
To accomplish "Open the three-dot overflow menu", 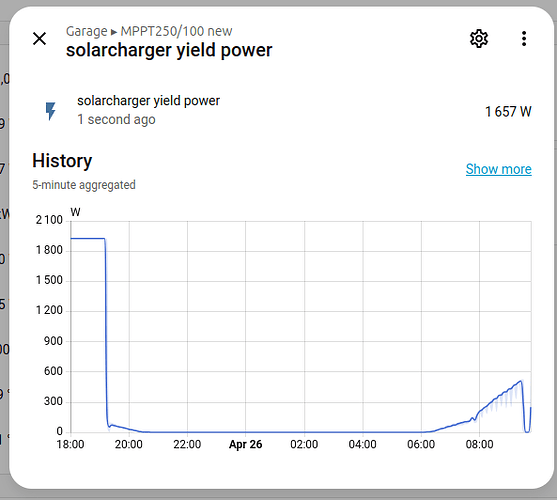I will [524, 38].
